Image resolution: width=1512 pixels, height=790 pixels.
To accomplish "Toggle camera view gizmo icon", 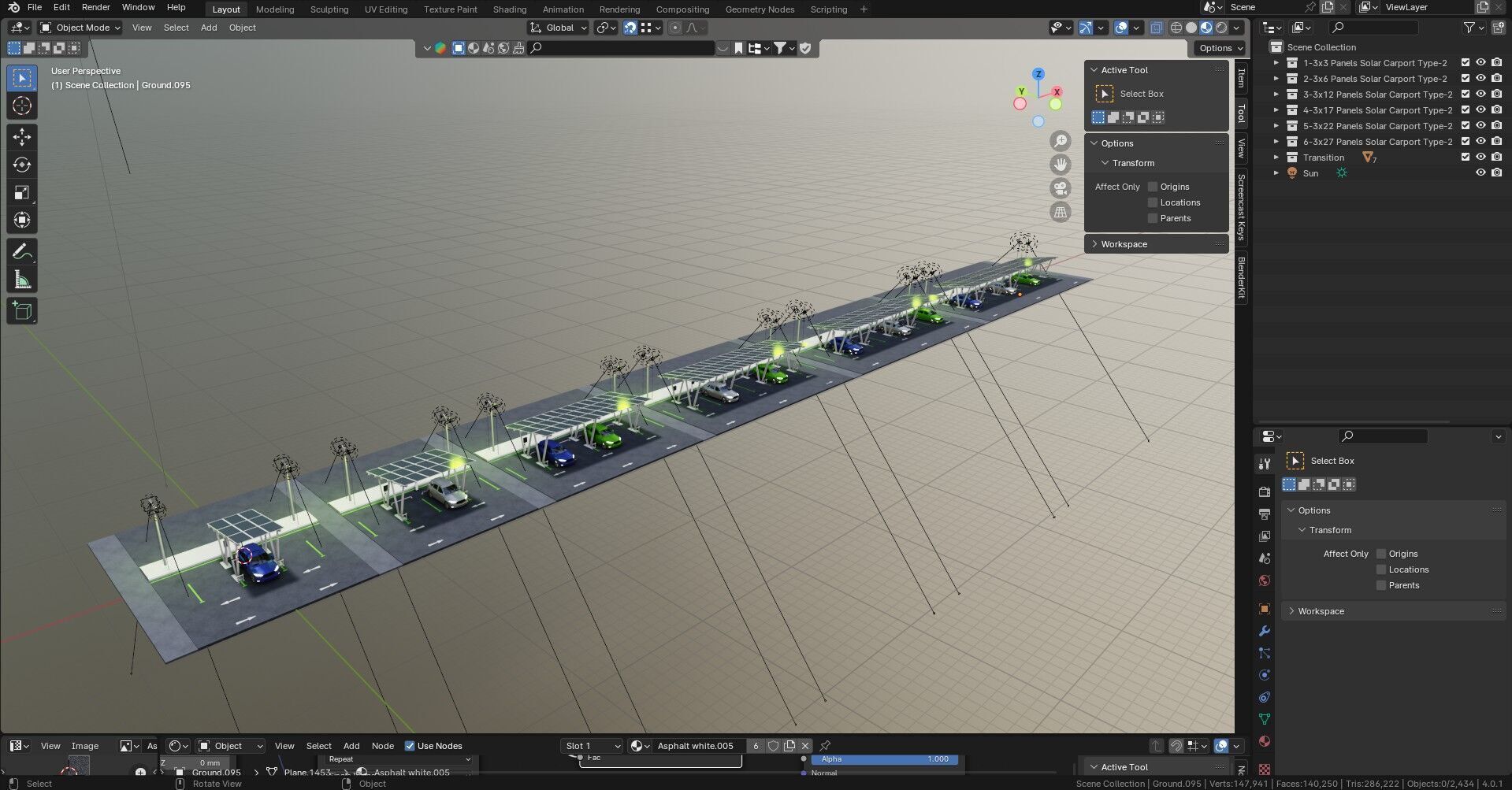I will (x=1061, y=188).
